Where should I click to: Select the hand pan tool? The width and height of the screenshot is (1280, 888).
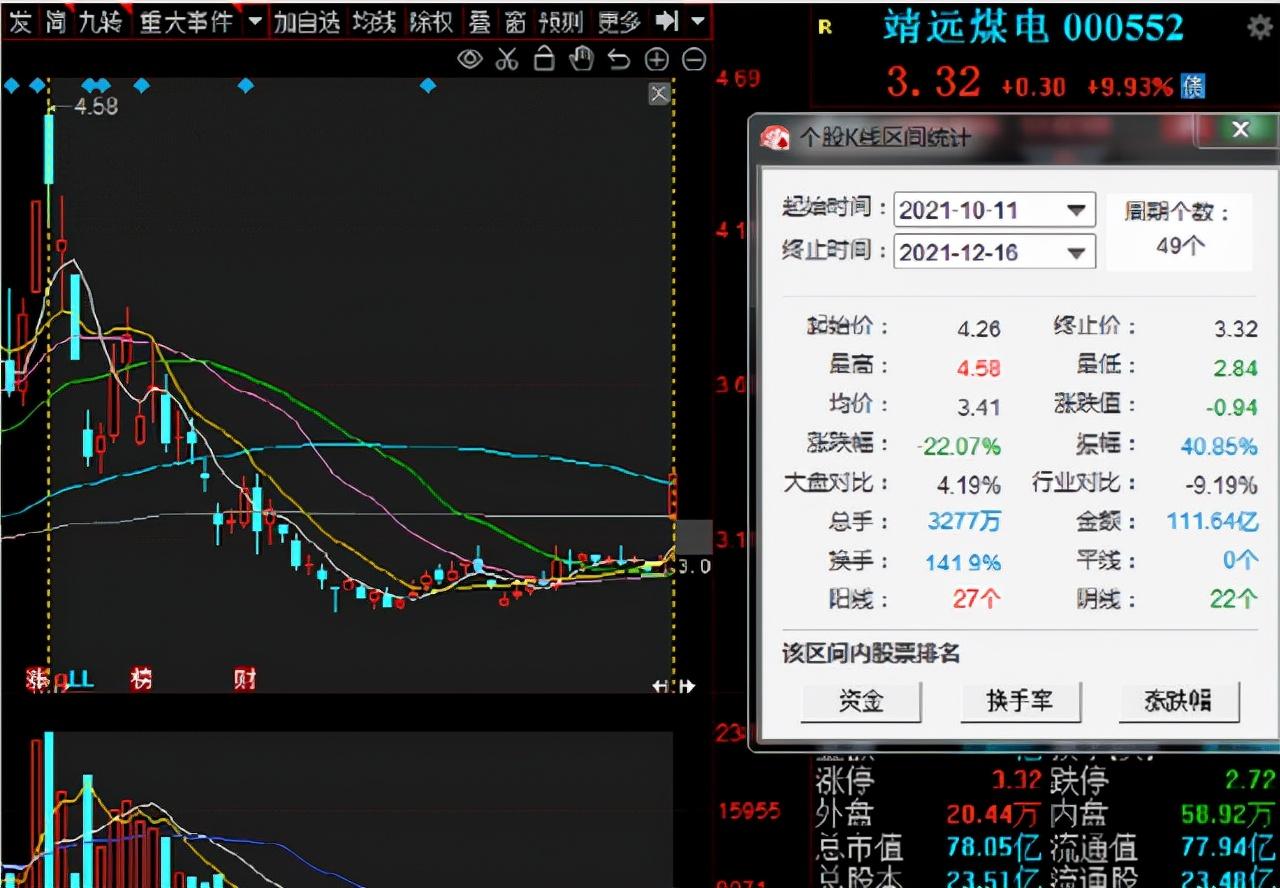[581, 59]
